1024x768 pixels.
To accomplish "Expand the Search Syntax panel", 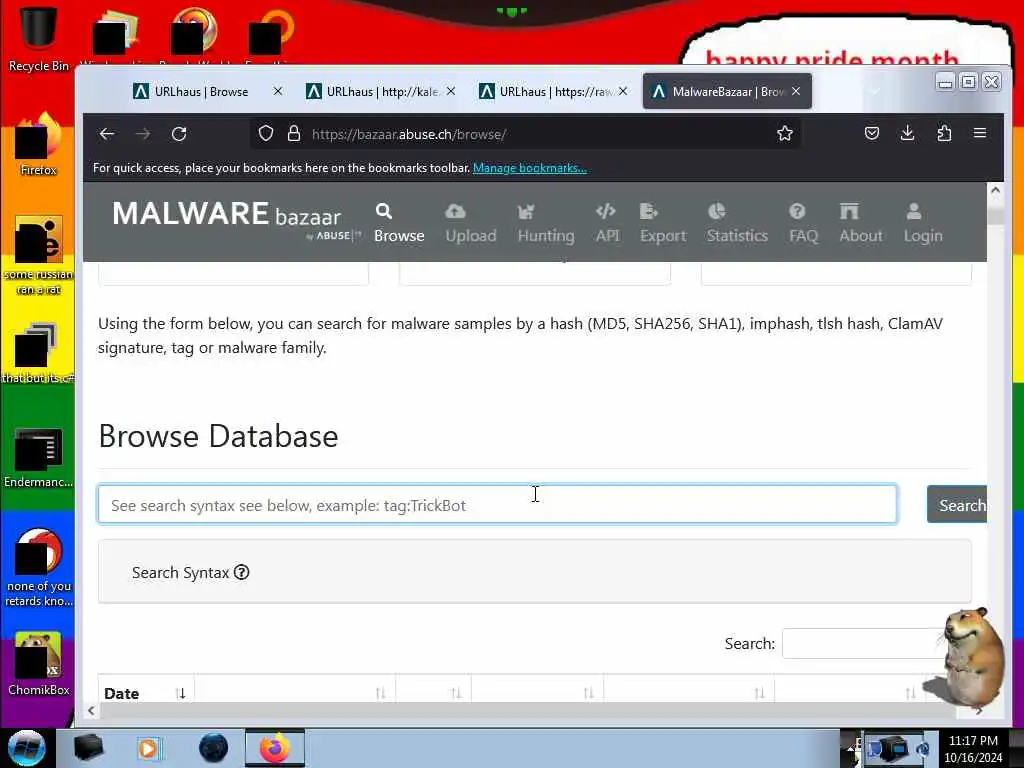I will tap(534, 572).
